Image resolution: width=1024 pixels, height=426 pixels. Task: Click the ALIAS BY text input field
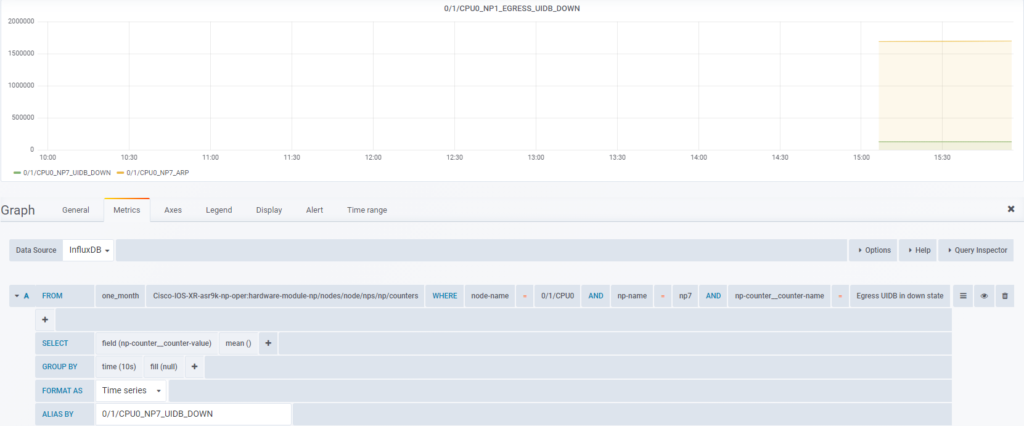(x=194, y=413)
